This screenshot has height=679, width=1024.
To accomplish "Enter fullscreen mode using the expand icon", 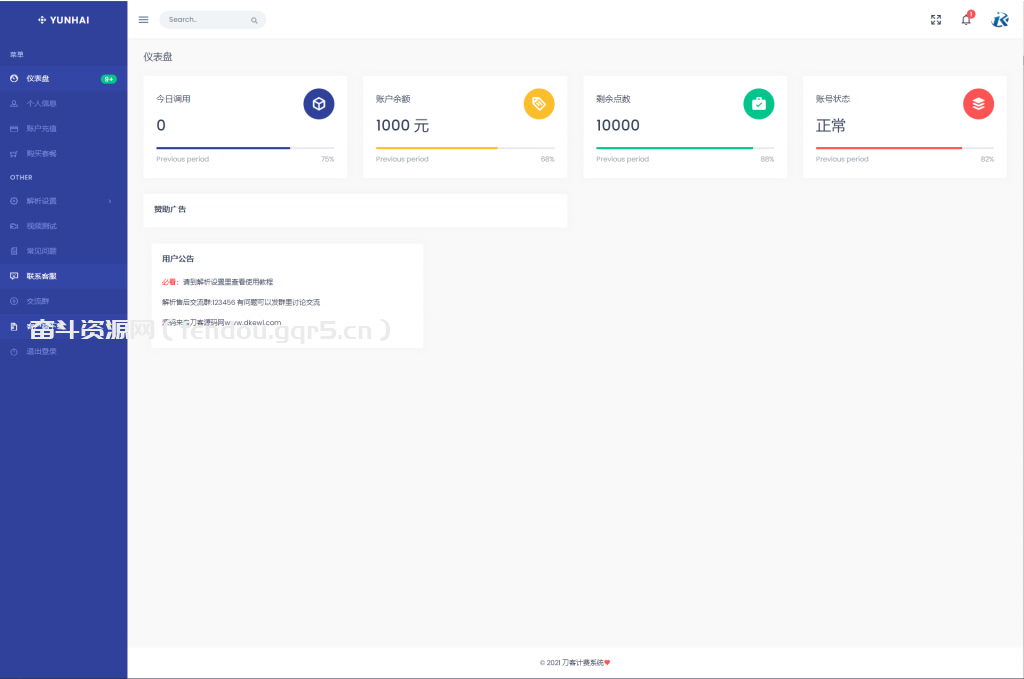I will [x=936, y=20].
